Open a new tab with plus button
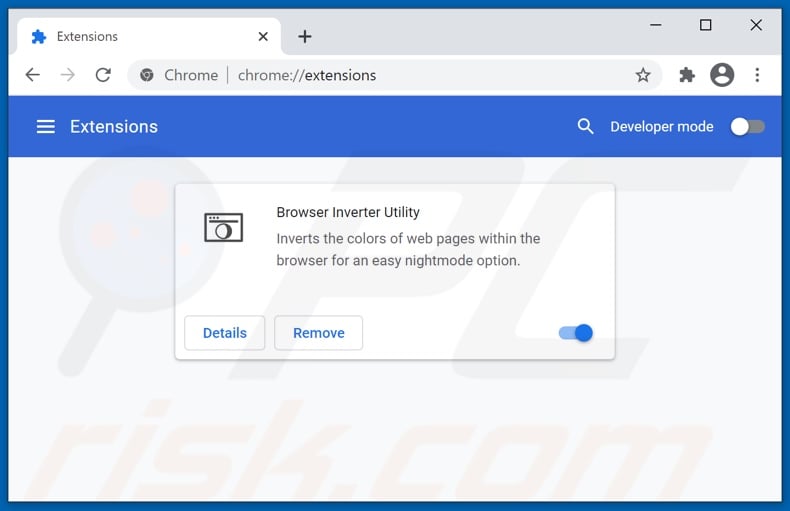This screenshot has height=511, width=790. [305, 36]
